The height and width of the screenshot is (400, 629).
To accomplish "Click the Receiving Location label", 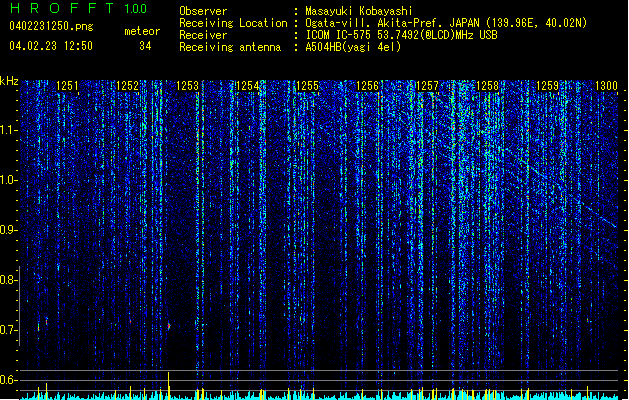I will coord(233,23).
